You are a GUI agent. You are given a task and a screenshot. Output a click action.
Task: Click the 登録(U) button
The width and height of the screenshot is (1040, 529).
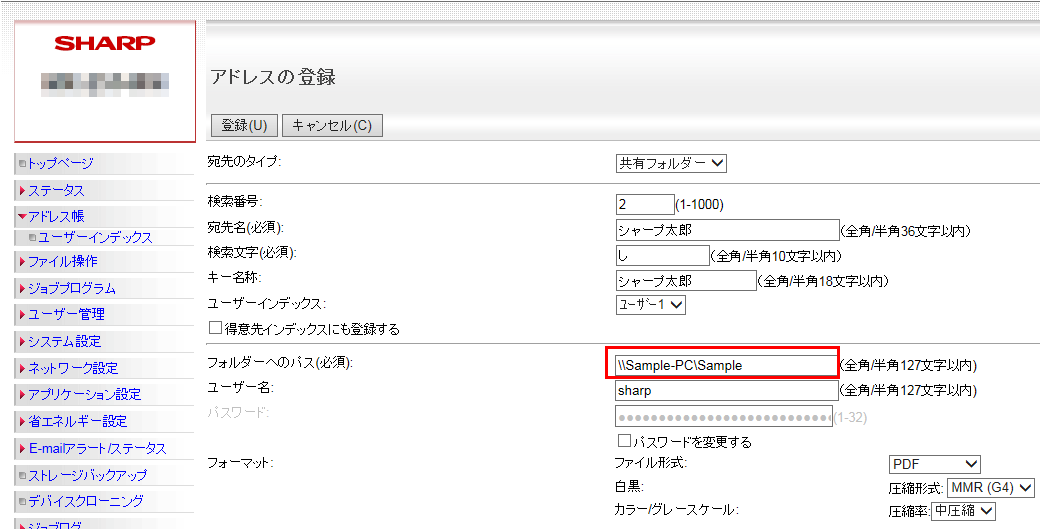[x=244, y=126]
